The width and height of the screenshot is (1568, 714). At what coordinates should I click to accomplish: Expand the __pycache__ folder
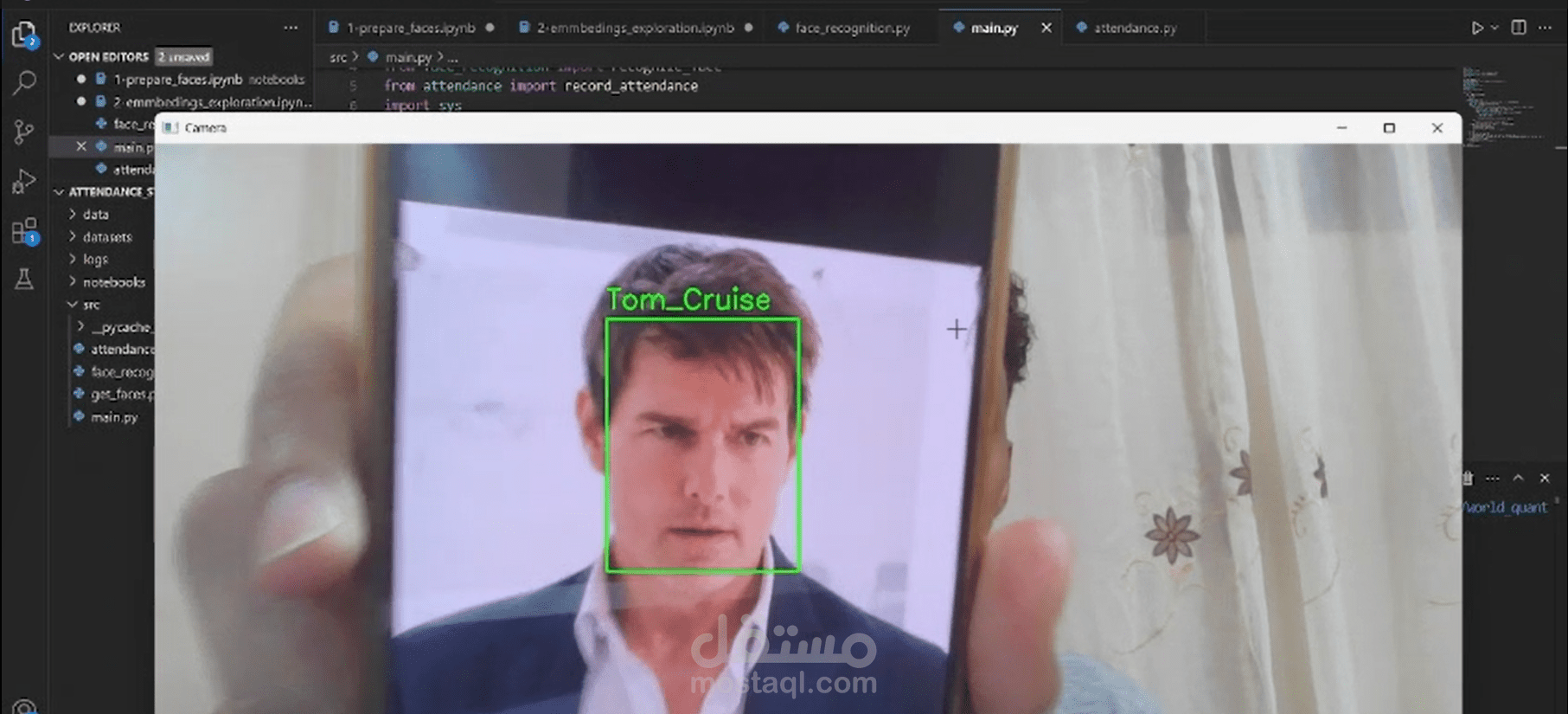click(121, 327)
